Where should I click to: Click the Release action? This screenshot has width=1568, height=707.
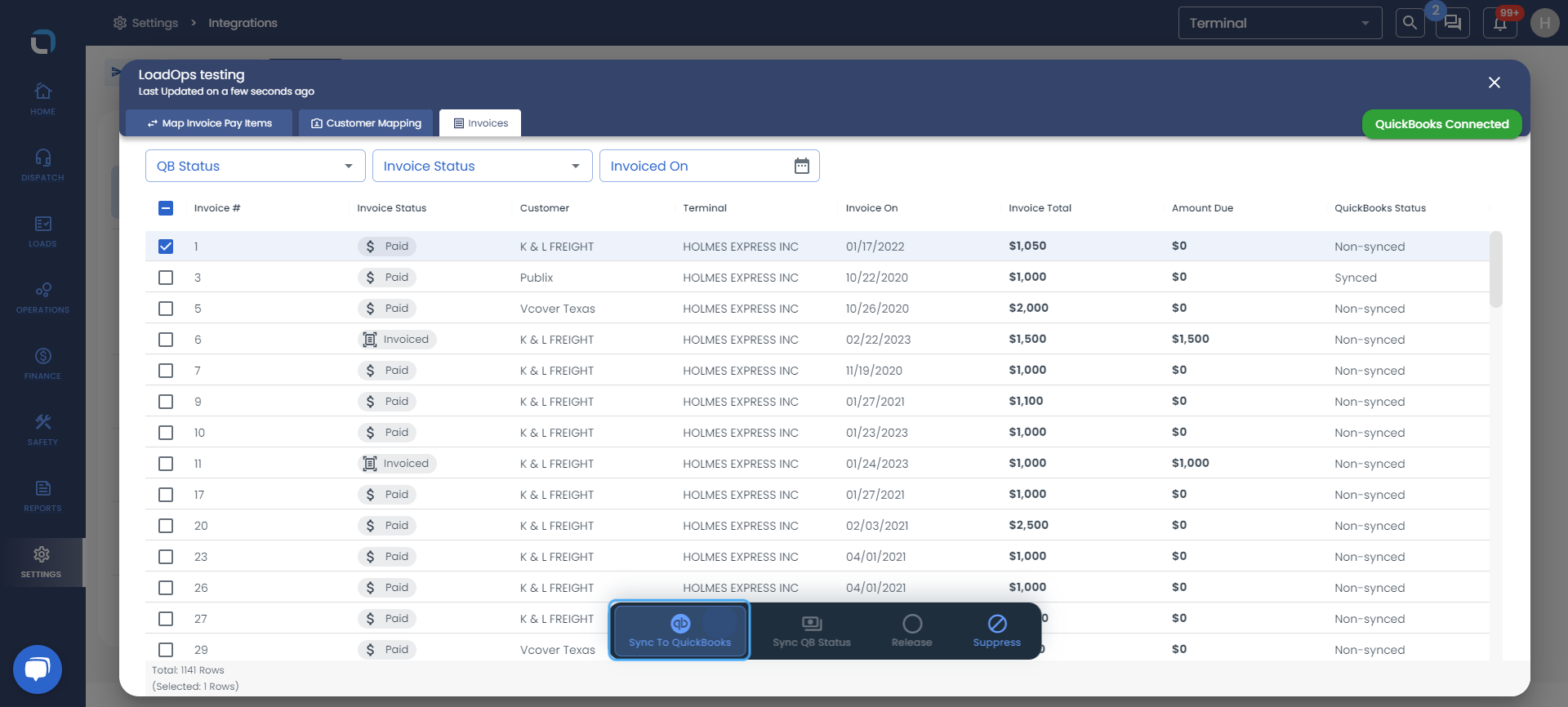click(x=912, y=630)
